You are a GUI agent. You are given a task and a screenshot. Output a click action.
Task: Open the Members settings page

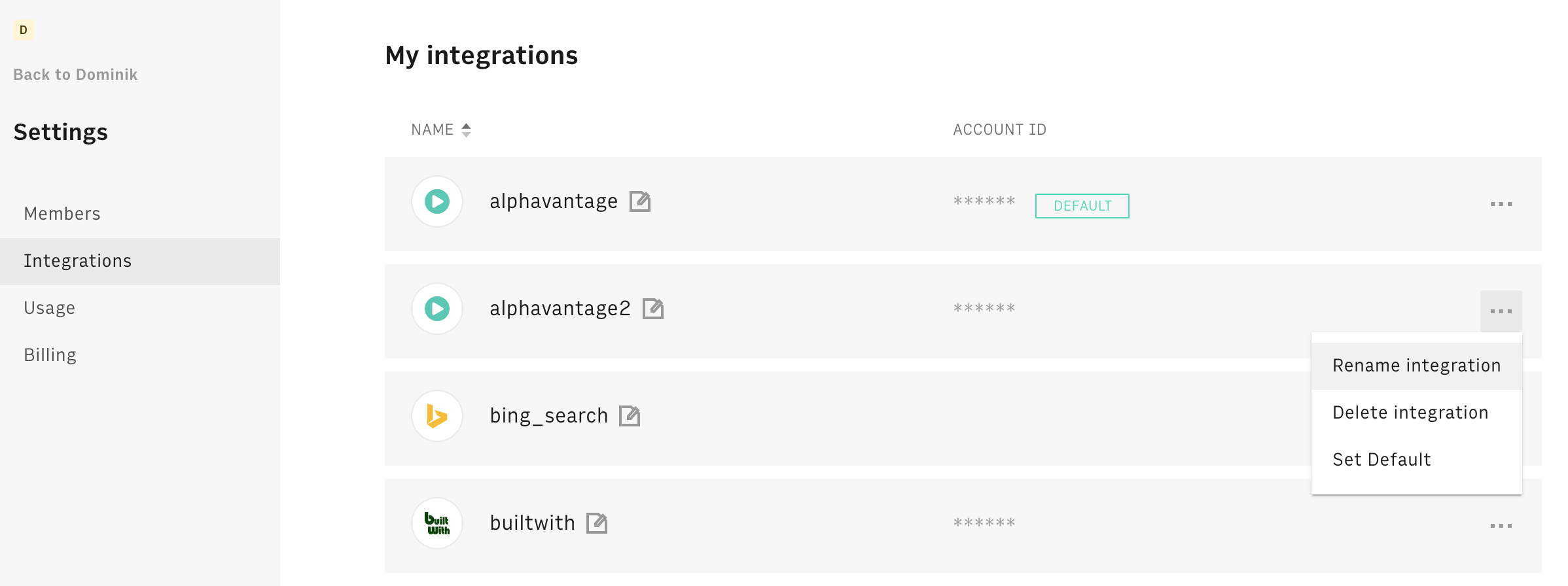coord(62,214)
